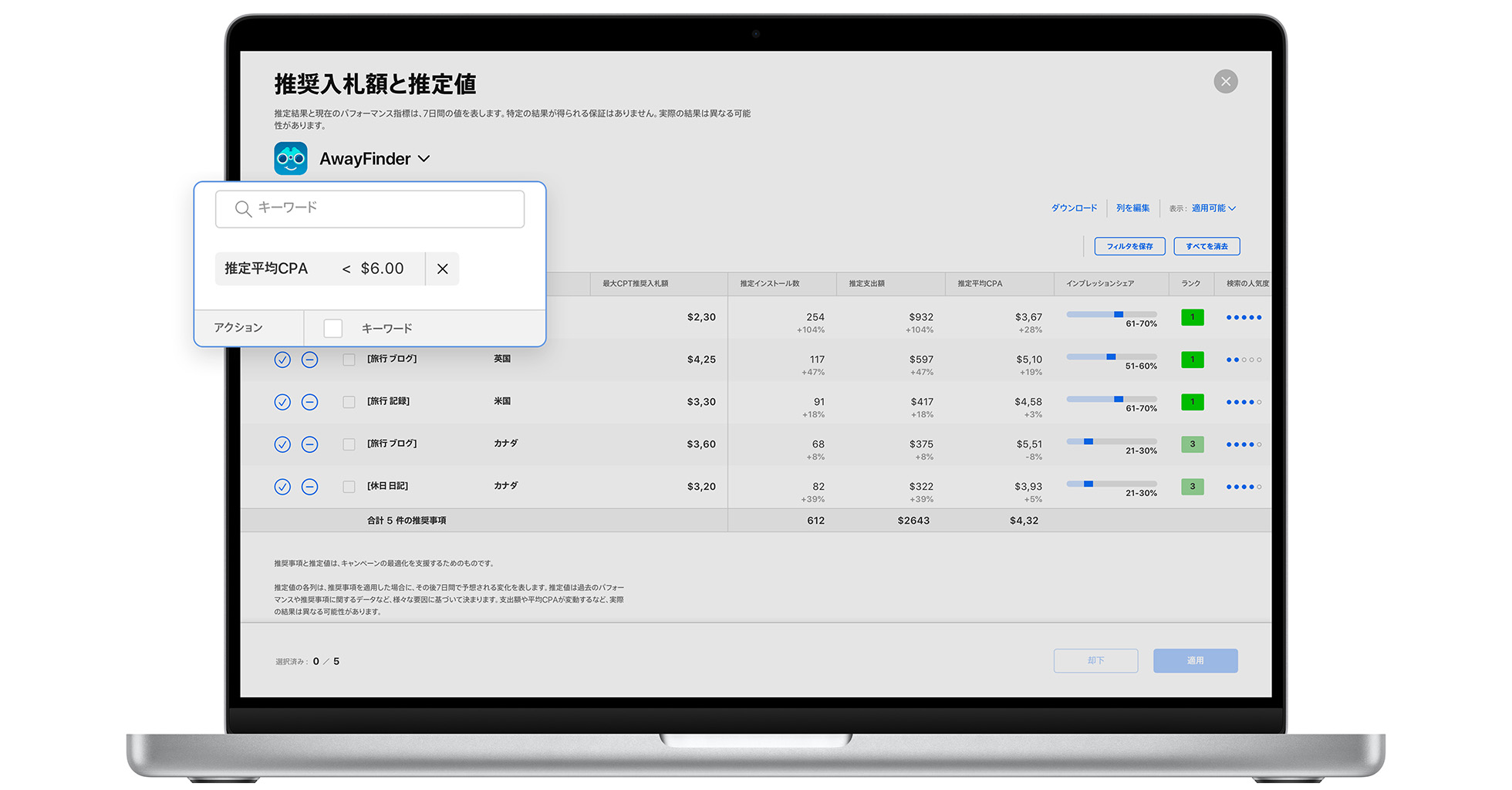Click ダウンロード link
The height and width of the screenshot is (790, 1512).
pos(1074,208)
